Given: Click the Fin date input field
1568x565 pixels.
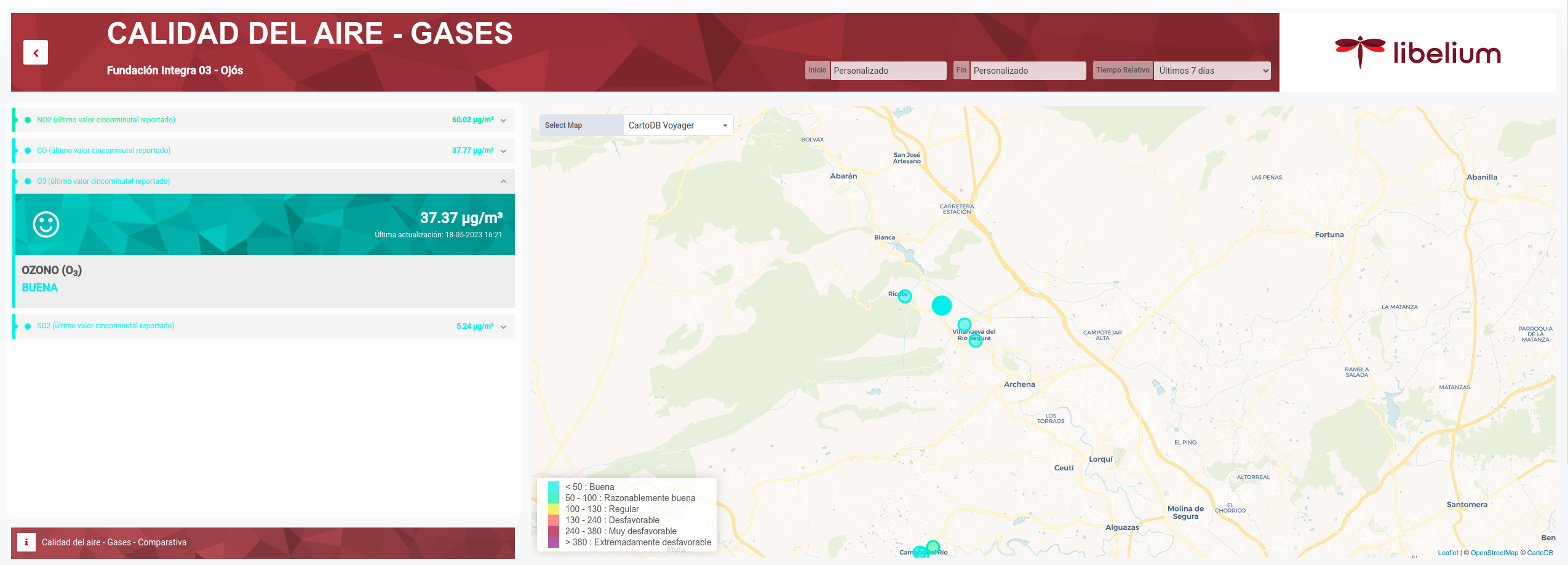Looking at the screenshot, I should click(x=1028, y=71).
